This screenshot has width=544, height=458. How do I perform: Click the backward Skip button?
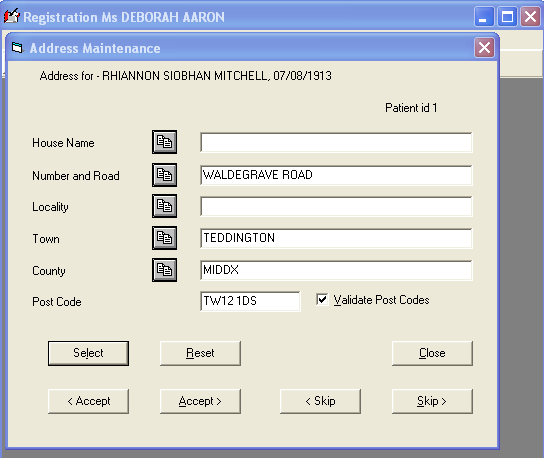pyautogui.click(x=320, y=401)
